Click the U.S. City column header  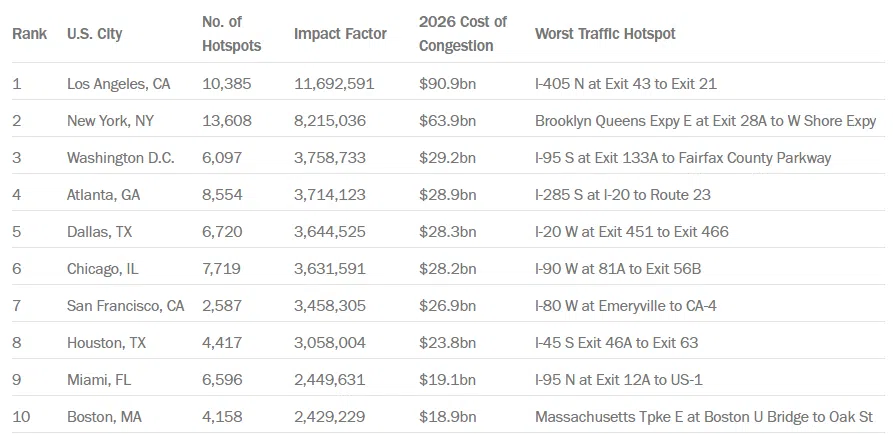tap(95, 34)
